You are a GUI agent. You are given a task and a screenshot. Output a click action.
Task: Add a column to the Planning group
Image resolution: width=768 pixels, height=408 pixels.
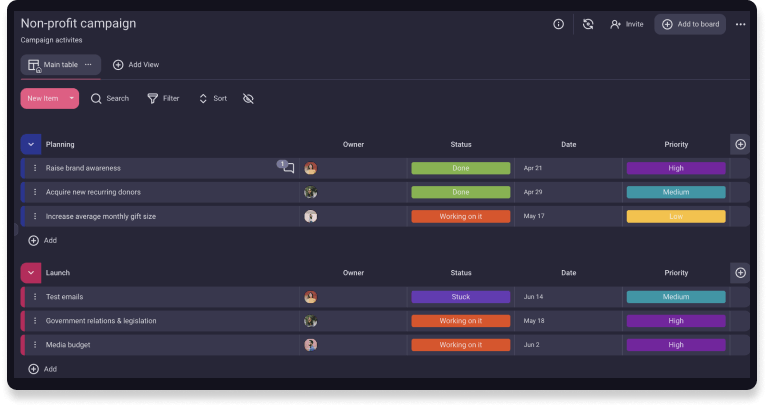740,144
